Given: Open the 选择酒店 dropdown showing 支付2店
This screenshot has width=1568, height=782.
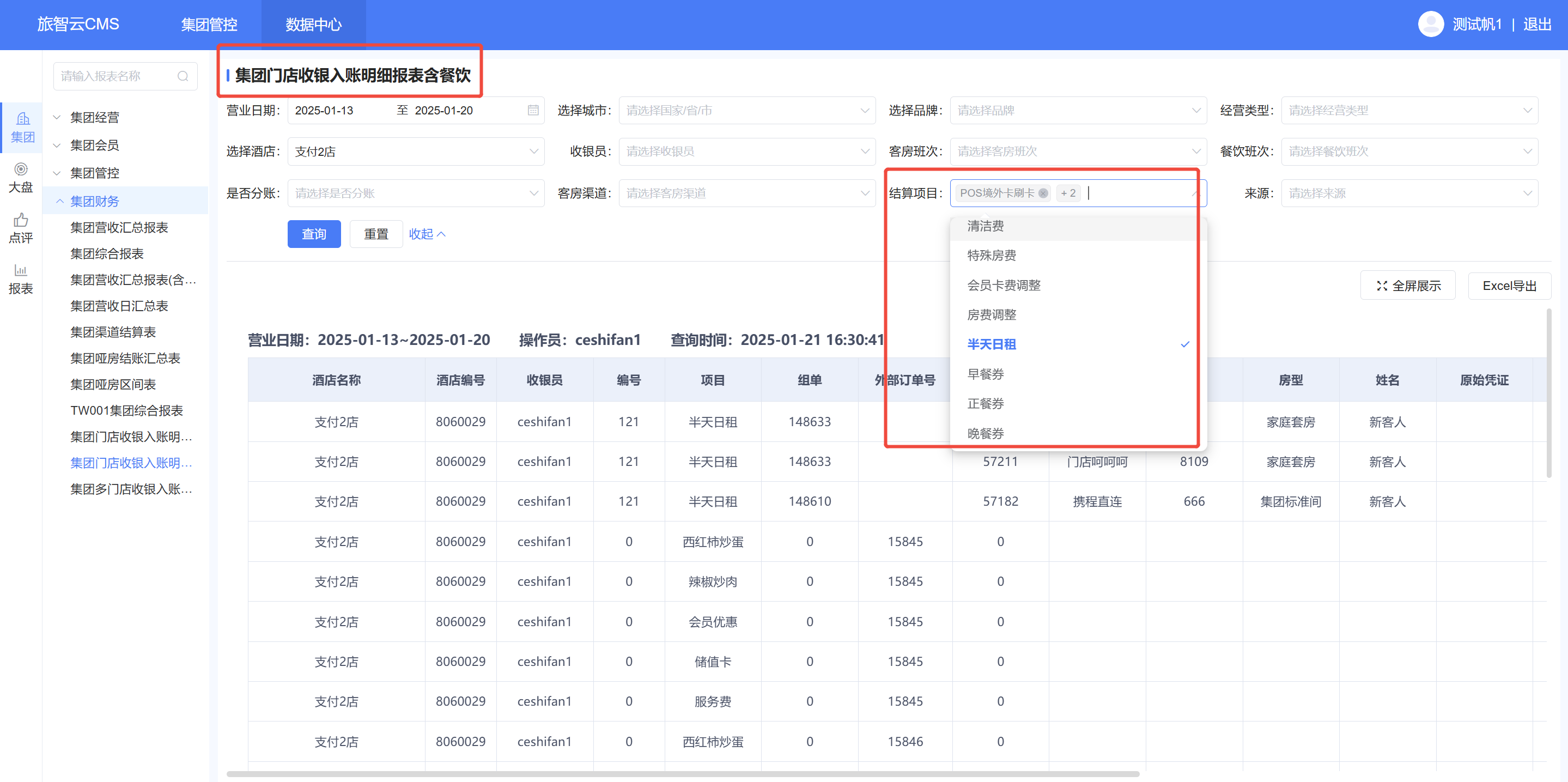Looking at the screenshot, I should click(x=416, y=151).
